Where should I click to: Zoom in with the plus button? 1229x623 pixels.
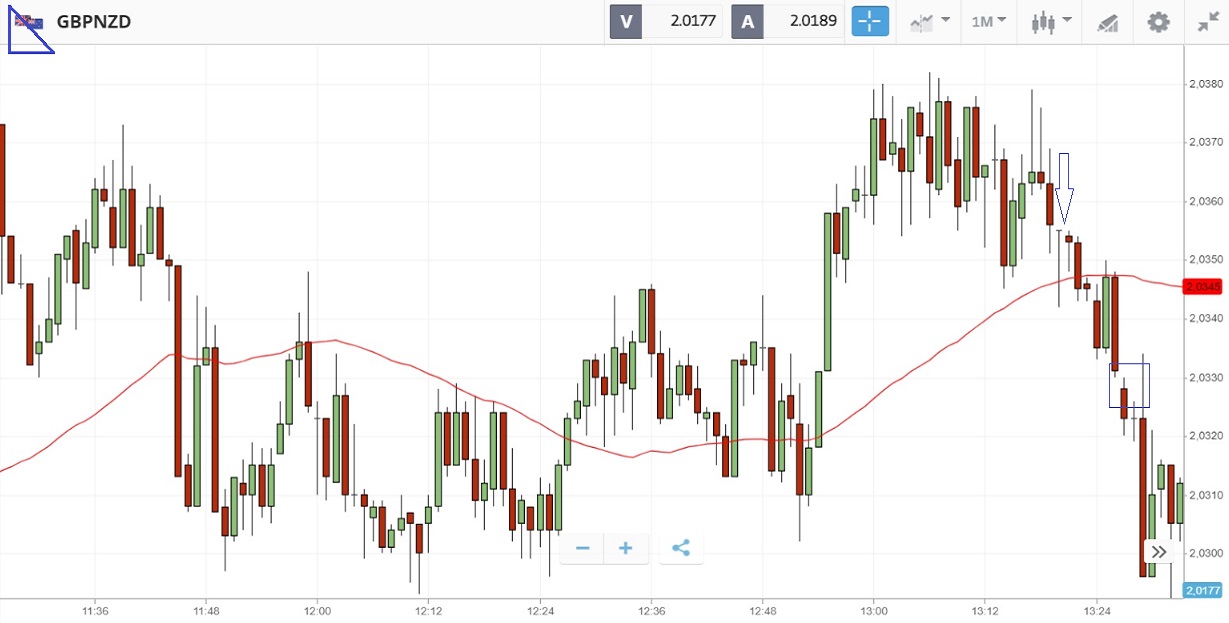[626, 548]
